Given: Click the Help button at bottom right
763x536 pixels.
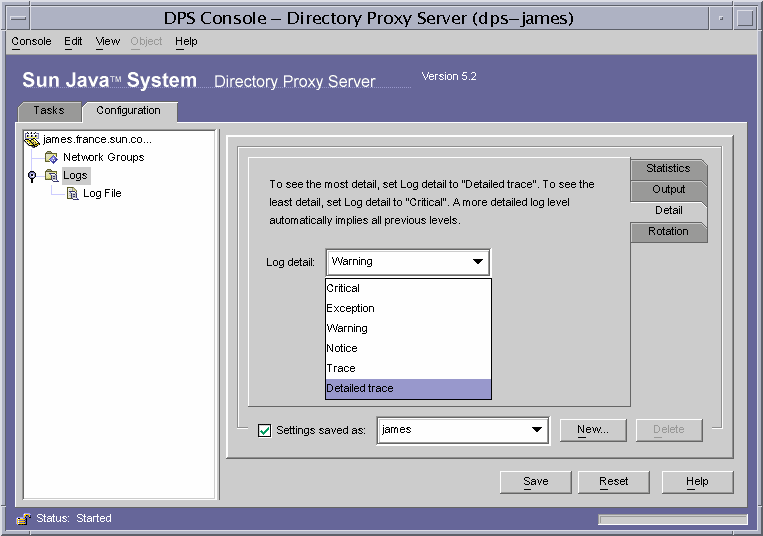Looking at the screenshot, I should (x=697, y=482).
